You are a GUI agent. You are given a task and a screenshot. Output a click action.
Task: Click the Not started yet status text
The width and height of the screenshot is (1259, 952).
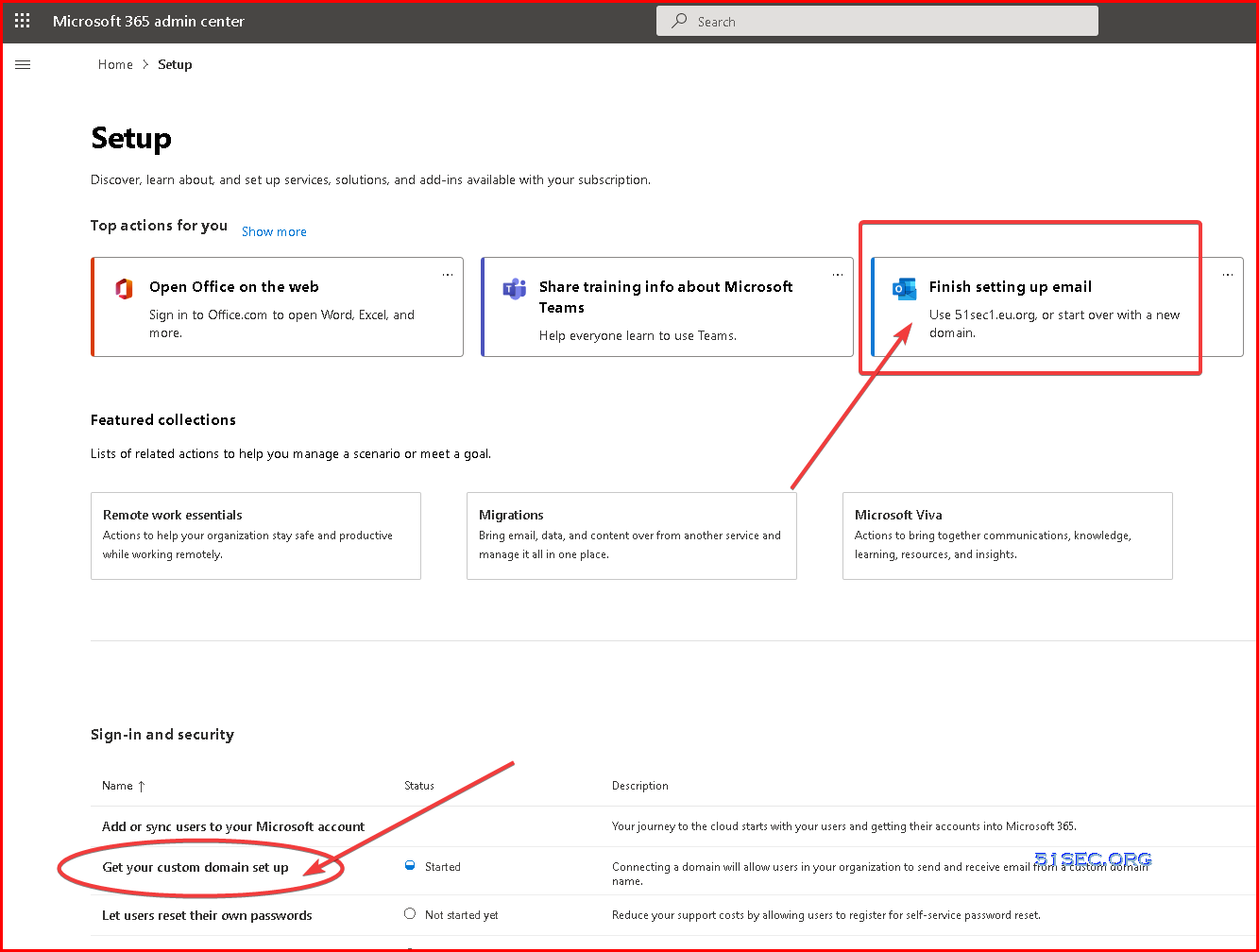click(x=462, y=914)
